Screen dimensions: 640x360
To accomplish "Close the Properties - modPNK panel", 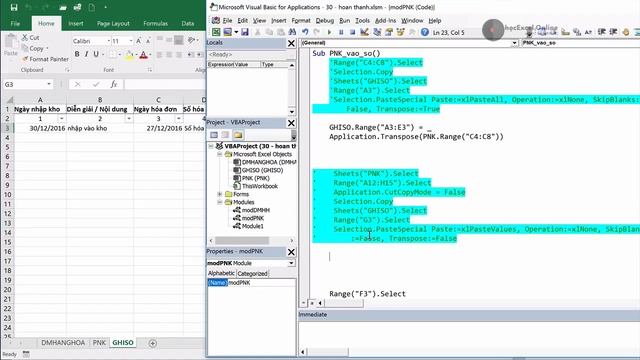I will (x=291, y=252).
